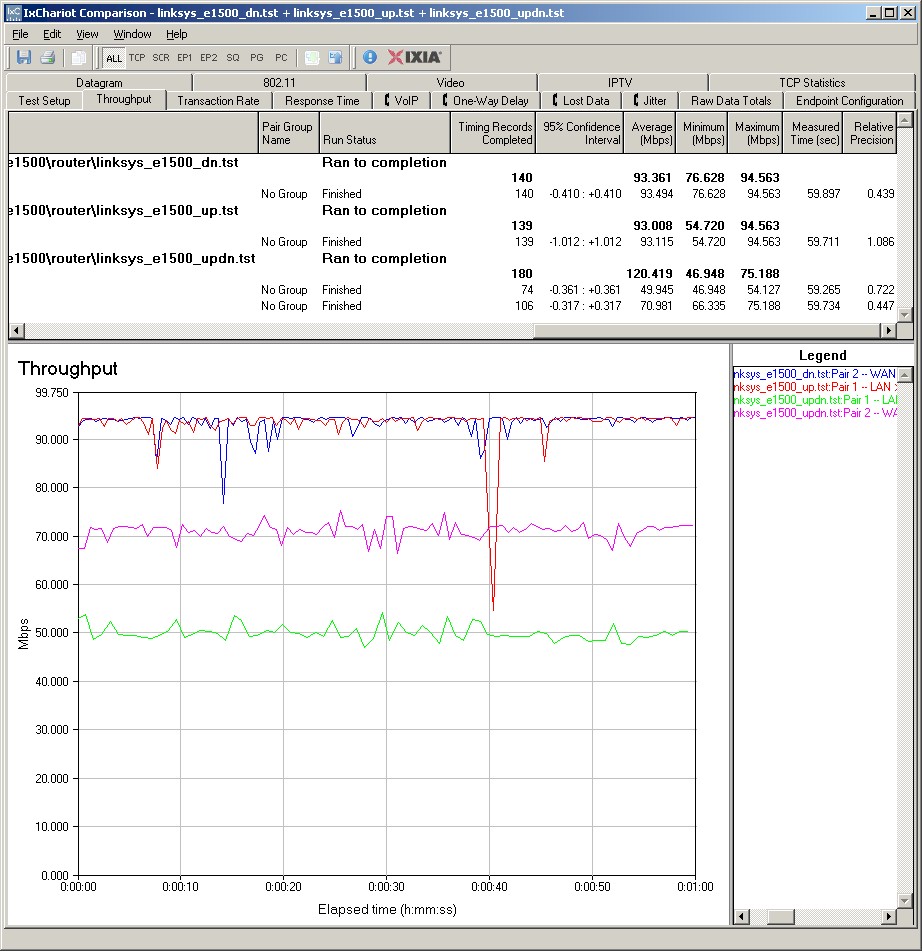
Task: Toggle the PC filter button
Action: (281, 58)
